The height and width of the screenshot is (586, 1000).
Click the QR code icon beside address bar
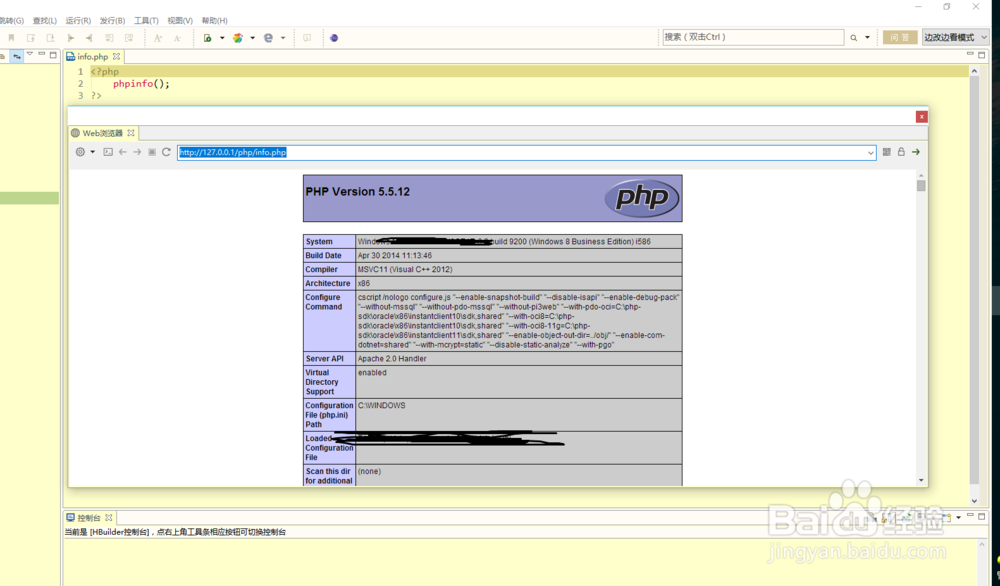coord(886,152)
